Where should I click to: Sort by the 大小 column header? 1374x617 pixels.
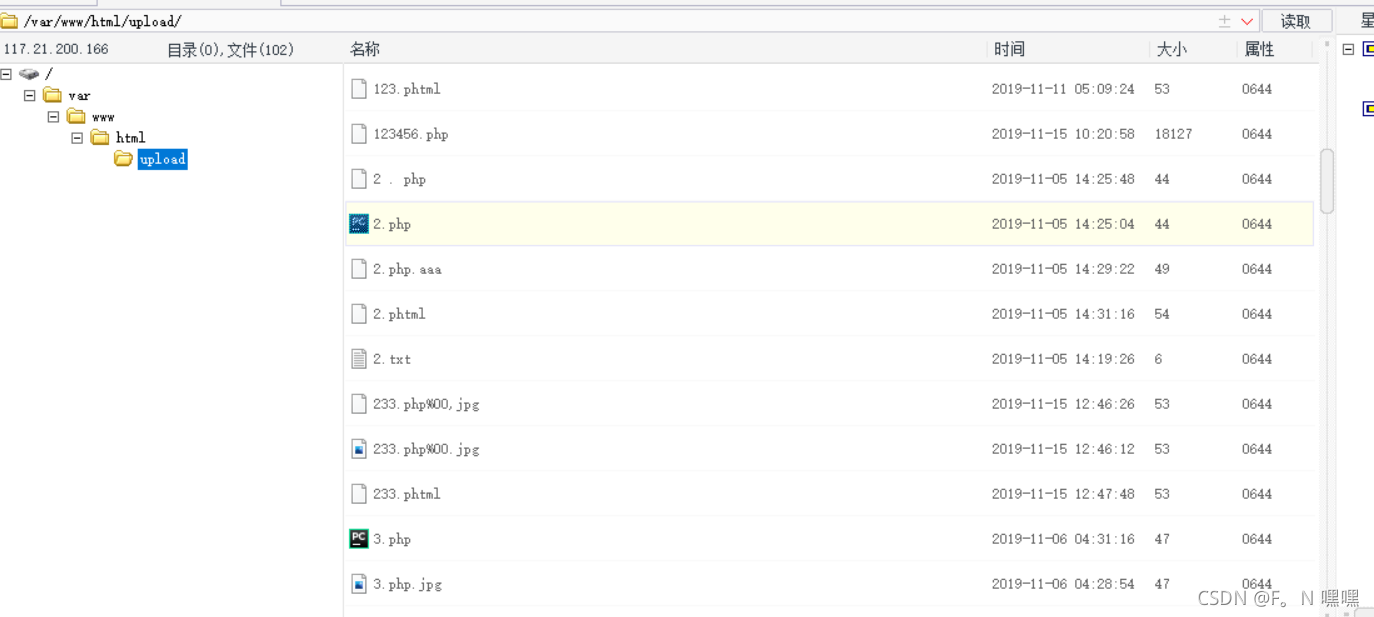(1171, 49)
